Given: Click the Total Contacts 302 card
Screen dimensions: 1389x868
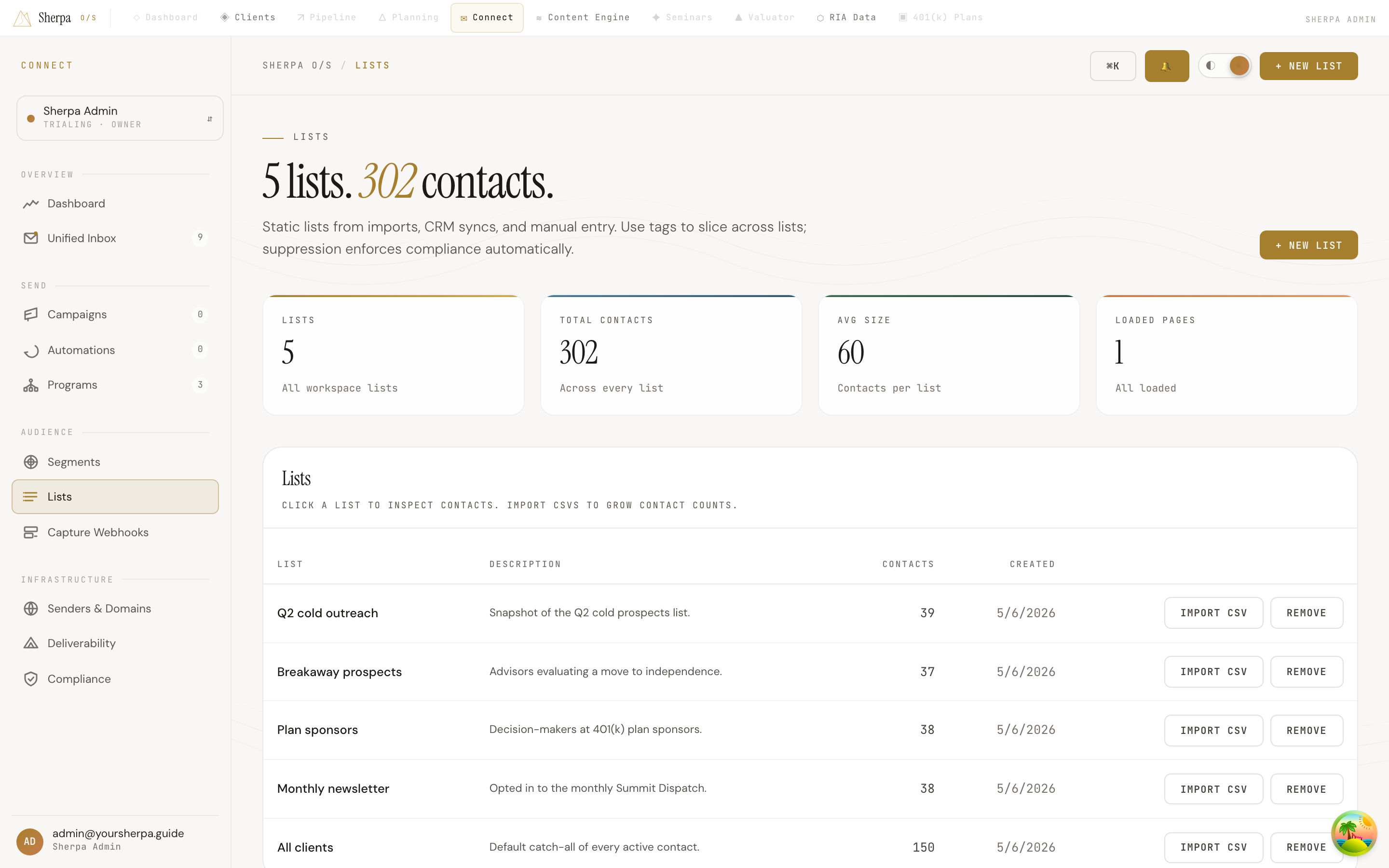Looking at the screenshot, I should coord(671,355).
